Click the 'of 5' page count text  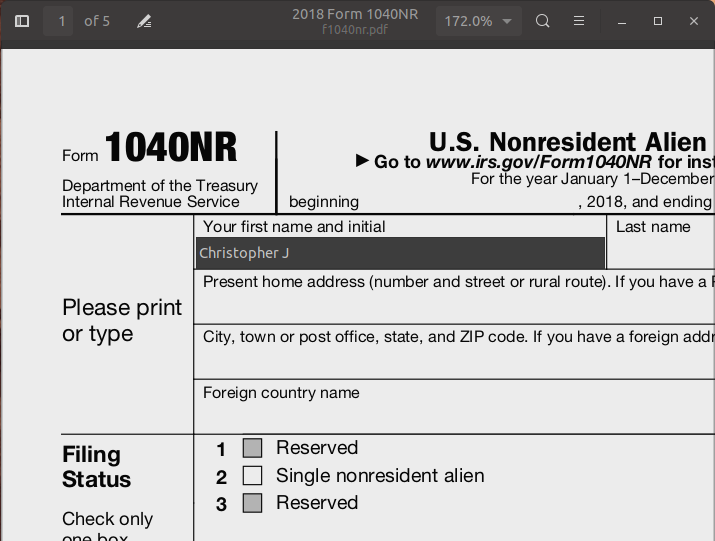97,21
